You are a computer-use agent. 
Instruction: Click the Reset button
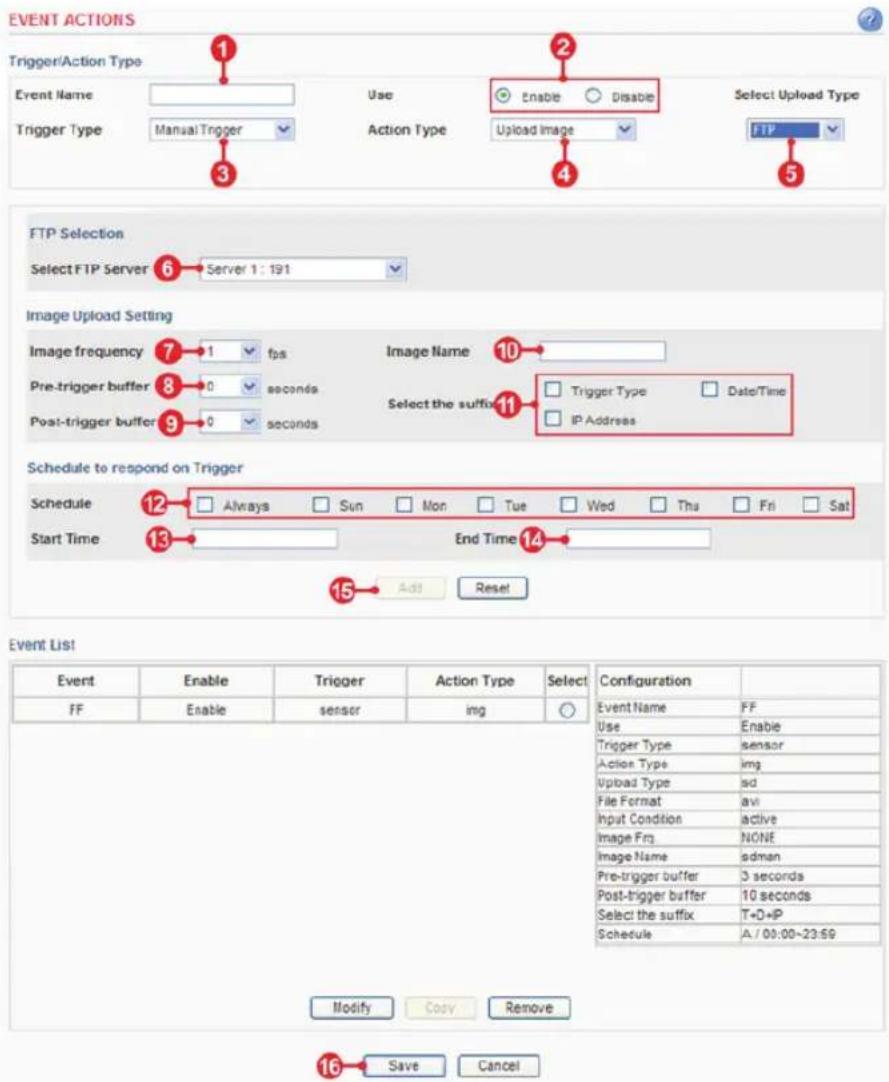493,589
